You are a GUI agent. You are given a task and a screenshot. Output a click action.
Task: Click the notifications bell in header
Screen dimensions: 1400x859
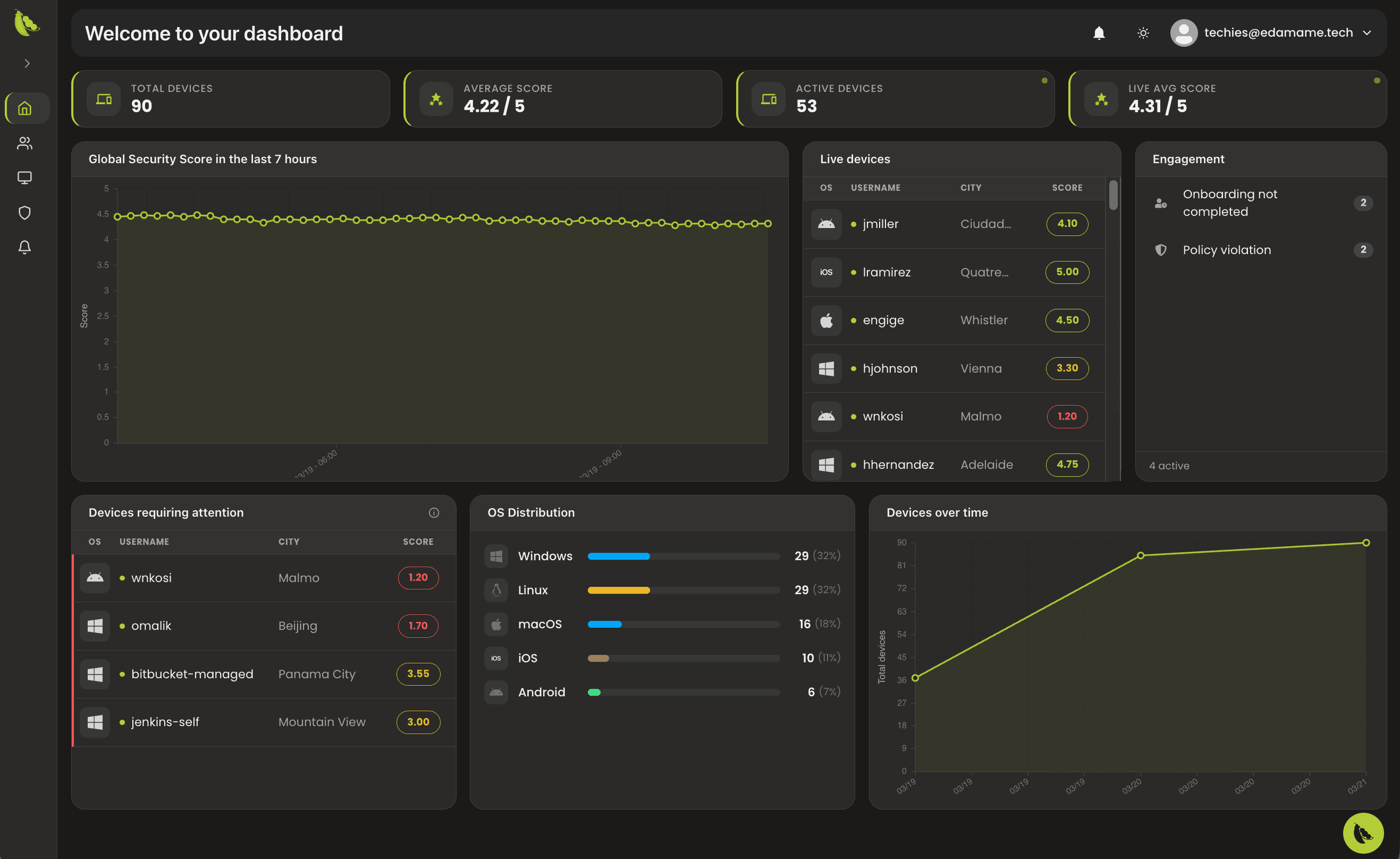pos(1099,33)
